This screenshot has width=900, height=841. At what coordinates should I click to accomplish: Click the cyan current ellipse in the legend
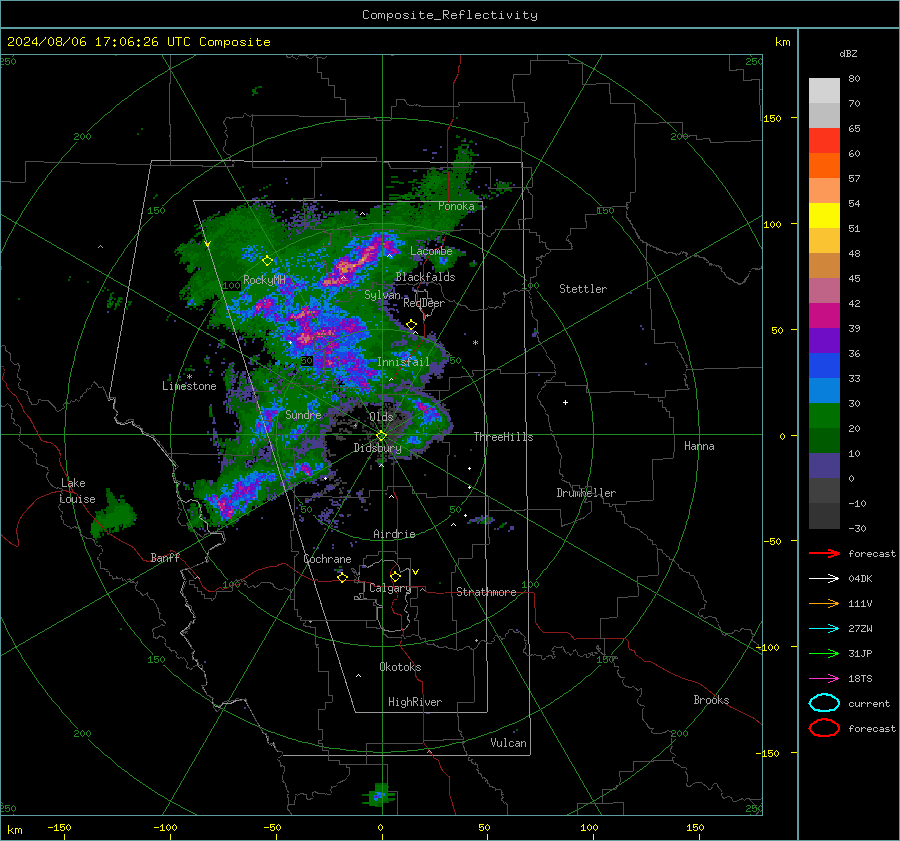pos(824,703)
